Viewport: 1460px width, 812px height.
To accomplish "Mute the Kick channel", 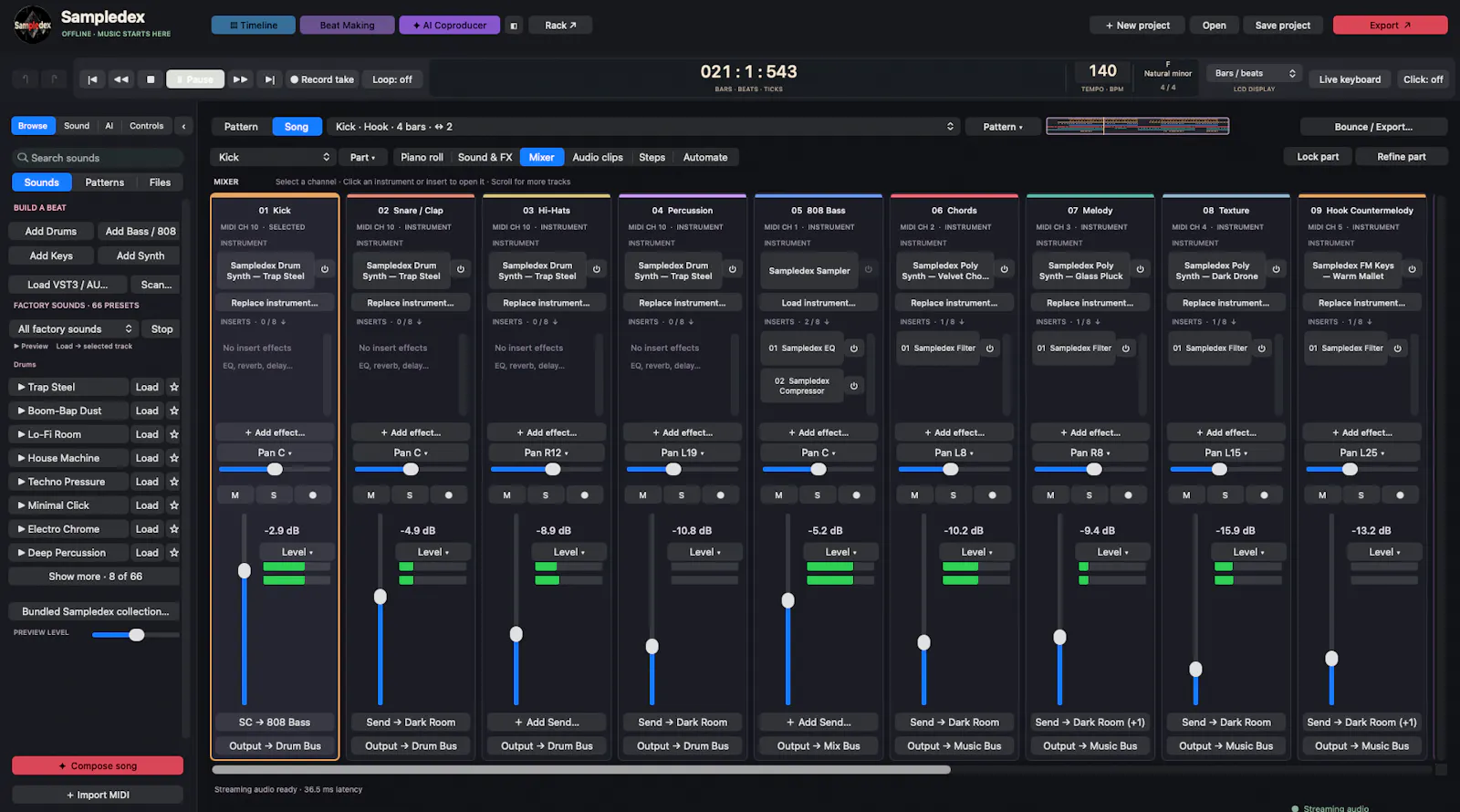I will 235,495.
